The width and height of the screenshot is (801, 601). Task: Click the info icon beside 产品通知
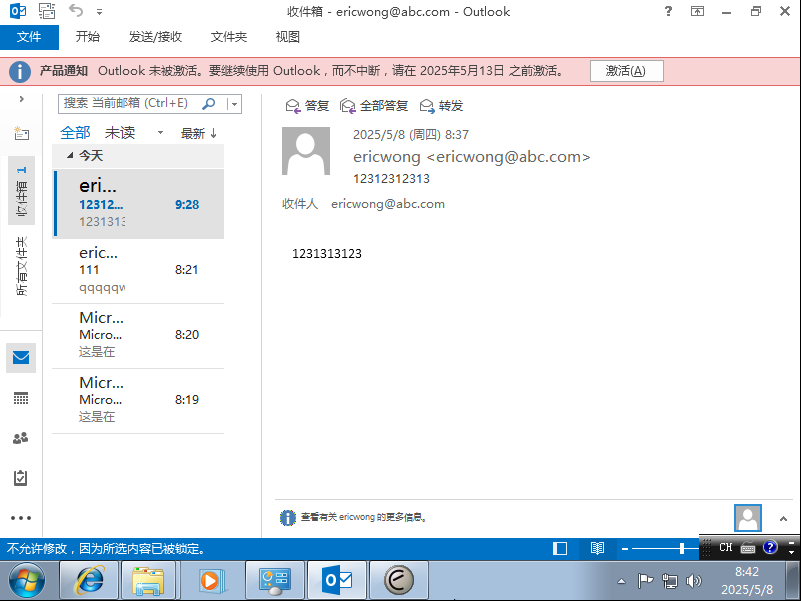[x=20, y=72]
